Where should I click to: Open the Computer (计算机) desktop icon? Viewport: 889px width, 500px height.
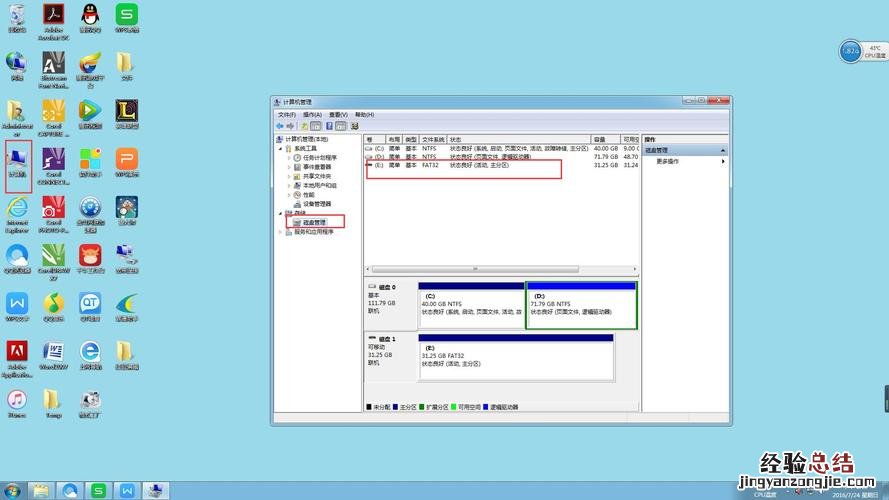[x=17, y=160]
